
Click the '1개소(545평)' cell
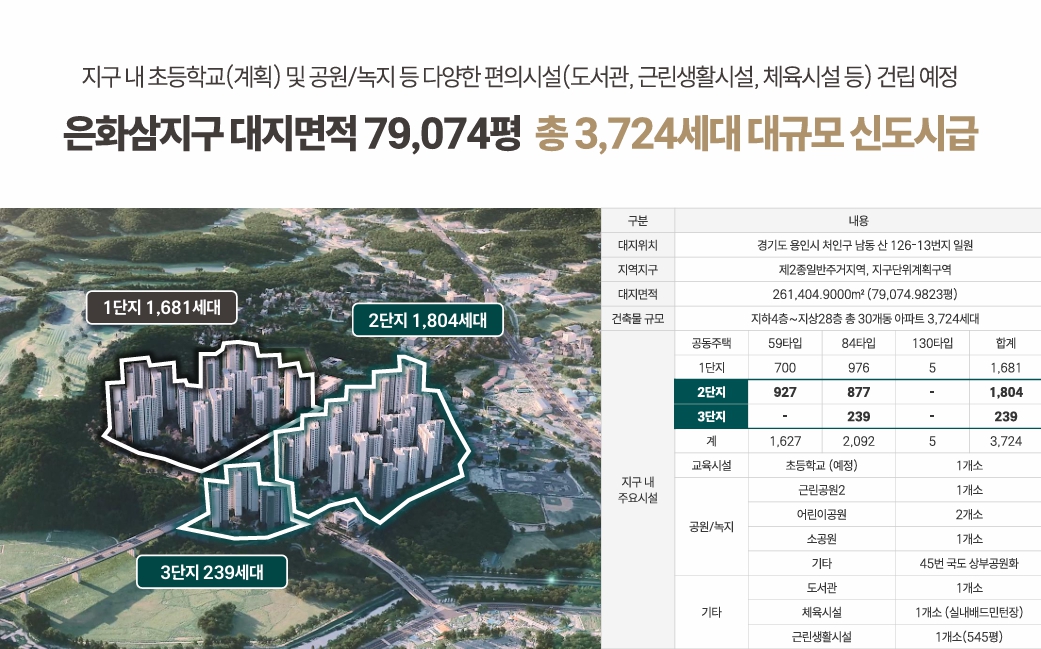point(969,637)
